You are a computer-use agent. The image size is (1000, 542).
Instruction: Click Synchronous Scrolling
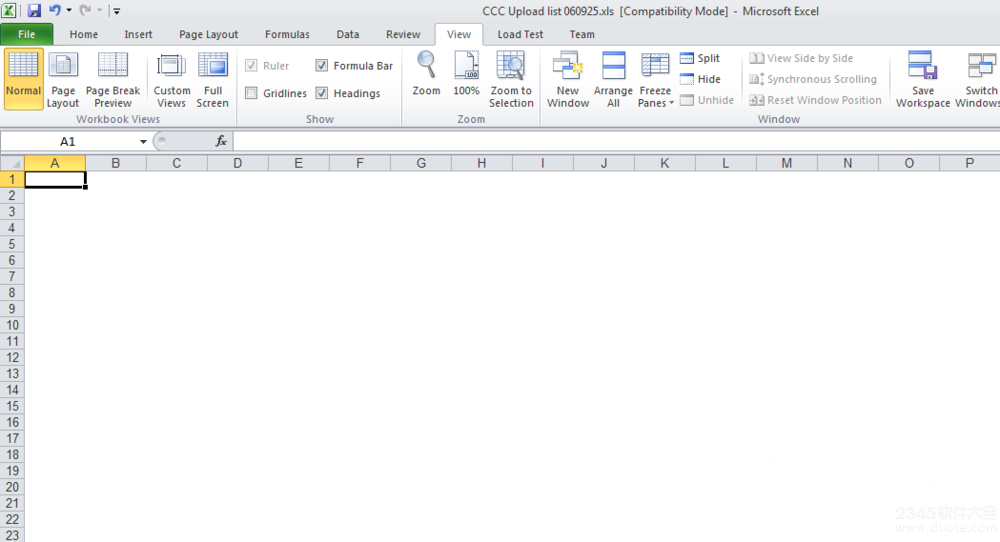click(813, 79)
